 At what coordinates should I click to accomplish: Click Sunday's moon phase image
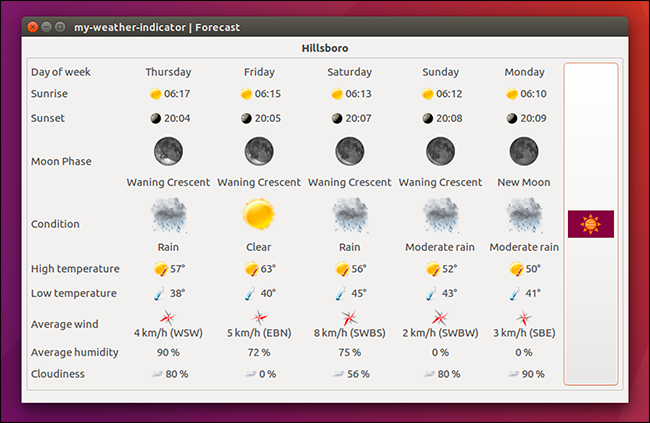(441, 151)
